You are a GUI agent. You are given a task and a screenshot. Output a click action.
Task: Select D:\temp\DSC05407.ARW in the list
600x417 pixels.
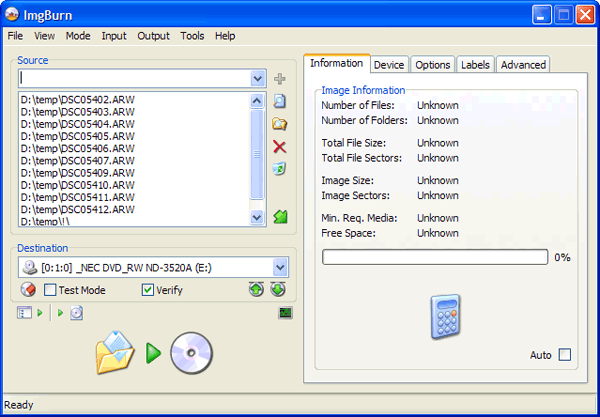point(78,161)
